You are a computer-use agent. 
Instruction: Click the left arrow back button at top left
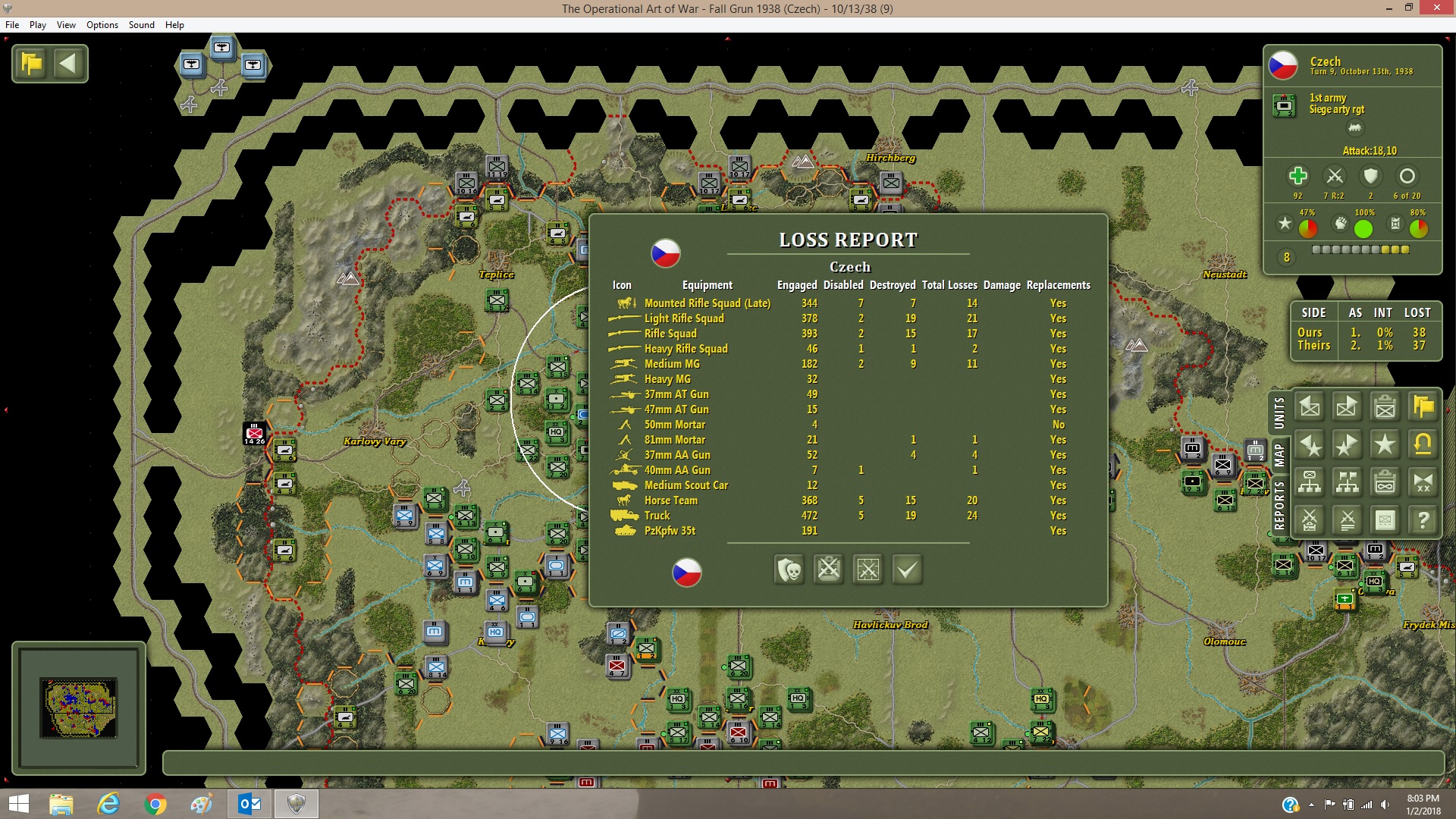click(x=68, y=63)
